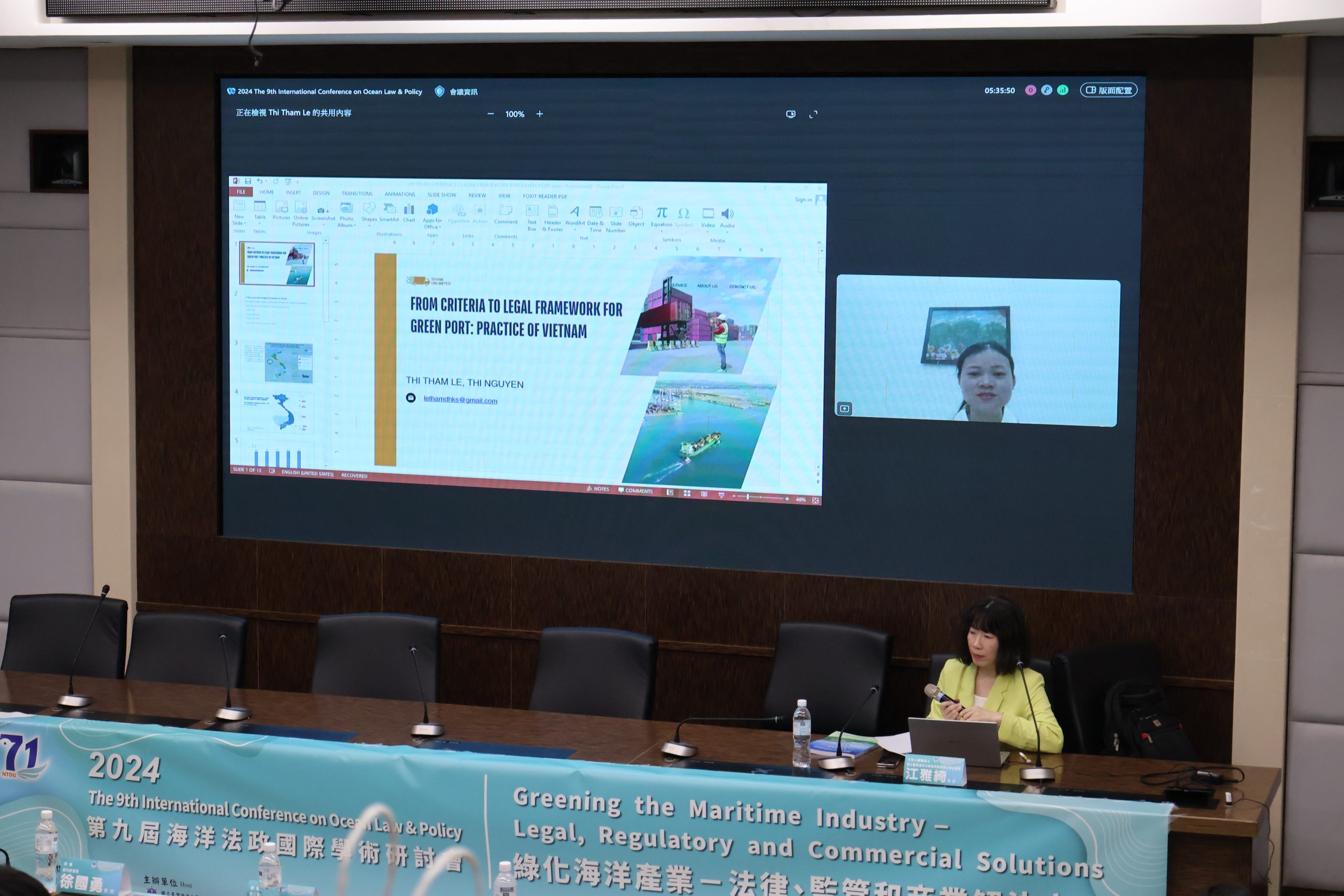The width and height of the screenshot is (1344, 896).
Task: Open the VIEW tab
Action: click(x=504, y=196)
